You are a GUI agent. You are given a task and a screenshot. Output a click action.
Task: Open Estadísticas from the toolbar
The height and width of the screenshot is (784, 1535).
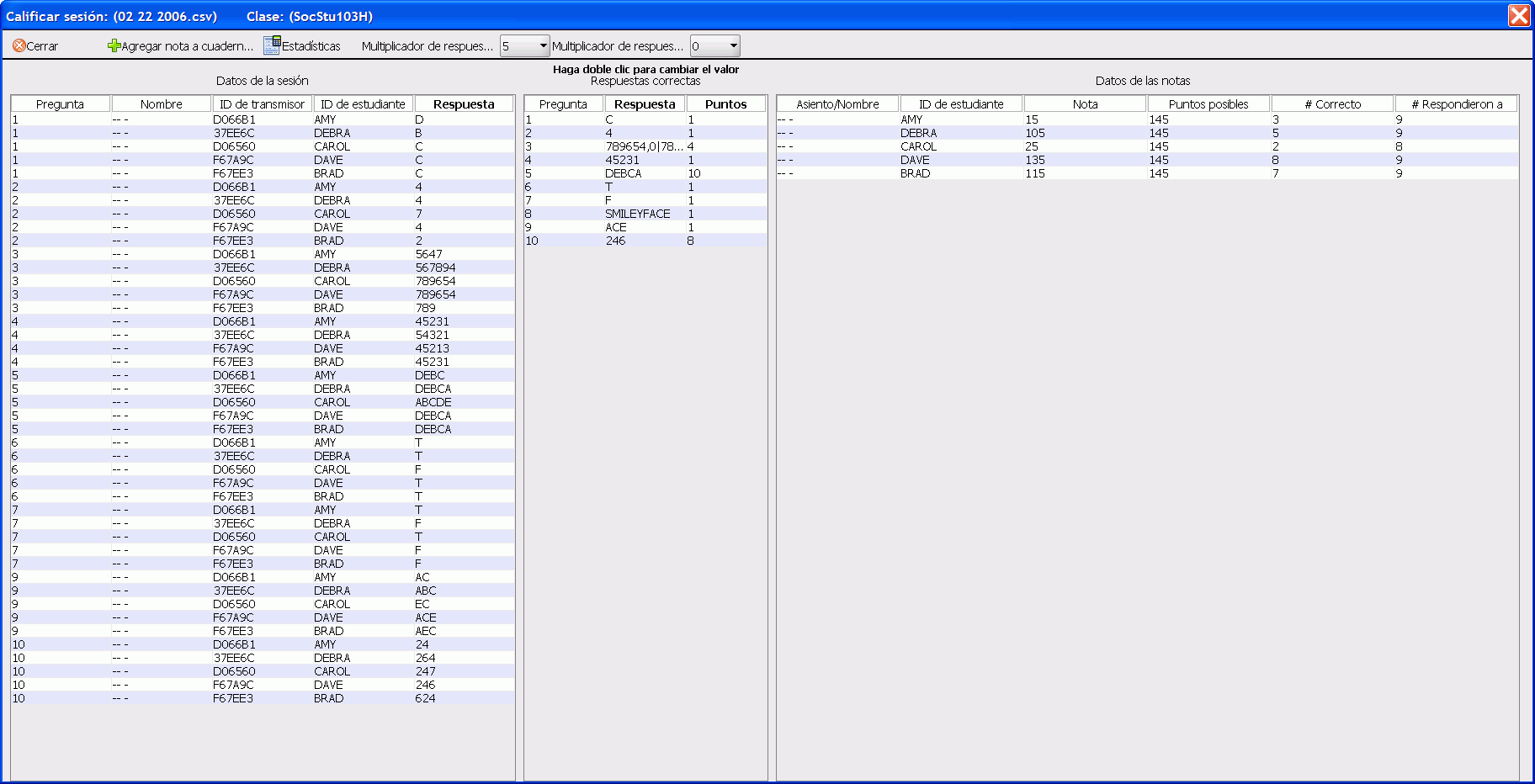(x=302, y=46)
